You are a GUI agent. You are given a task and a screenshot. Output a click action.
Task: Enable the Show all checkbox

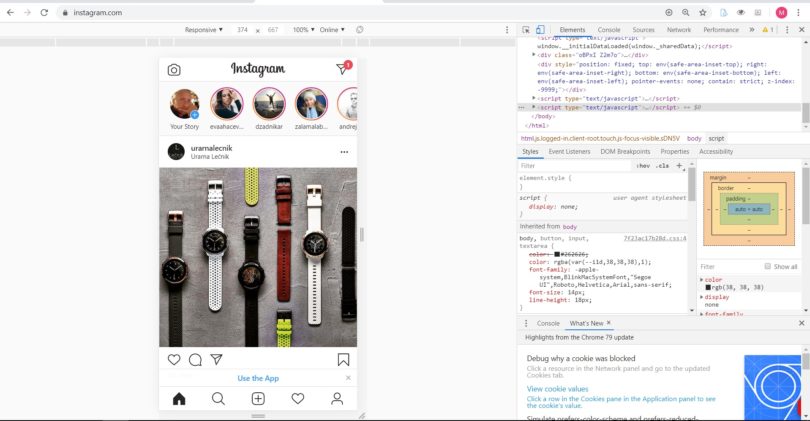click(767, 267)
